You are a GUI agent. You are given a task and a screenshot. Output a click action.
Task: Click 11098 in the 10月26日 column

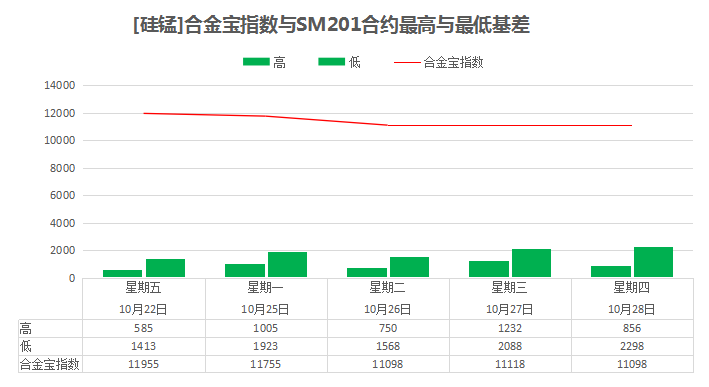pyautogui.click(x=388, y=364)
